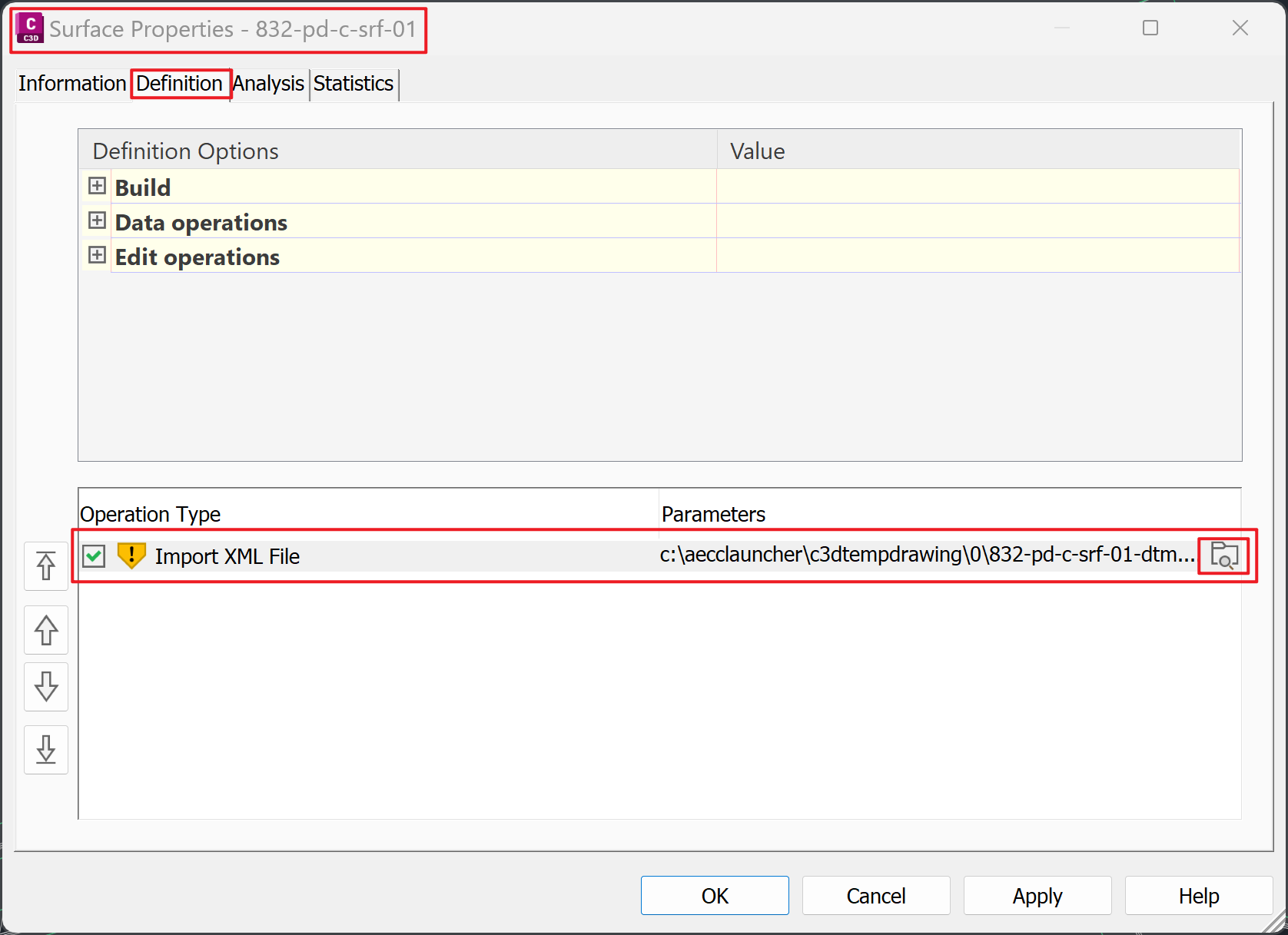Confirm changes with the OK button
1288x935 pixels.
tap(714, 895)
